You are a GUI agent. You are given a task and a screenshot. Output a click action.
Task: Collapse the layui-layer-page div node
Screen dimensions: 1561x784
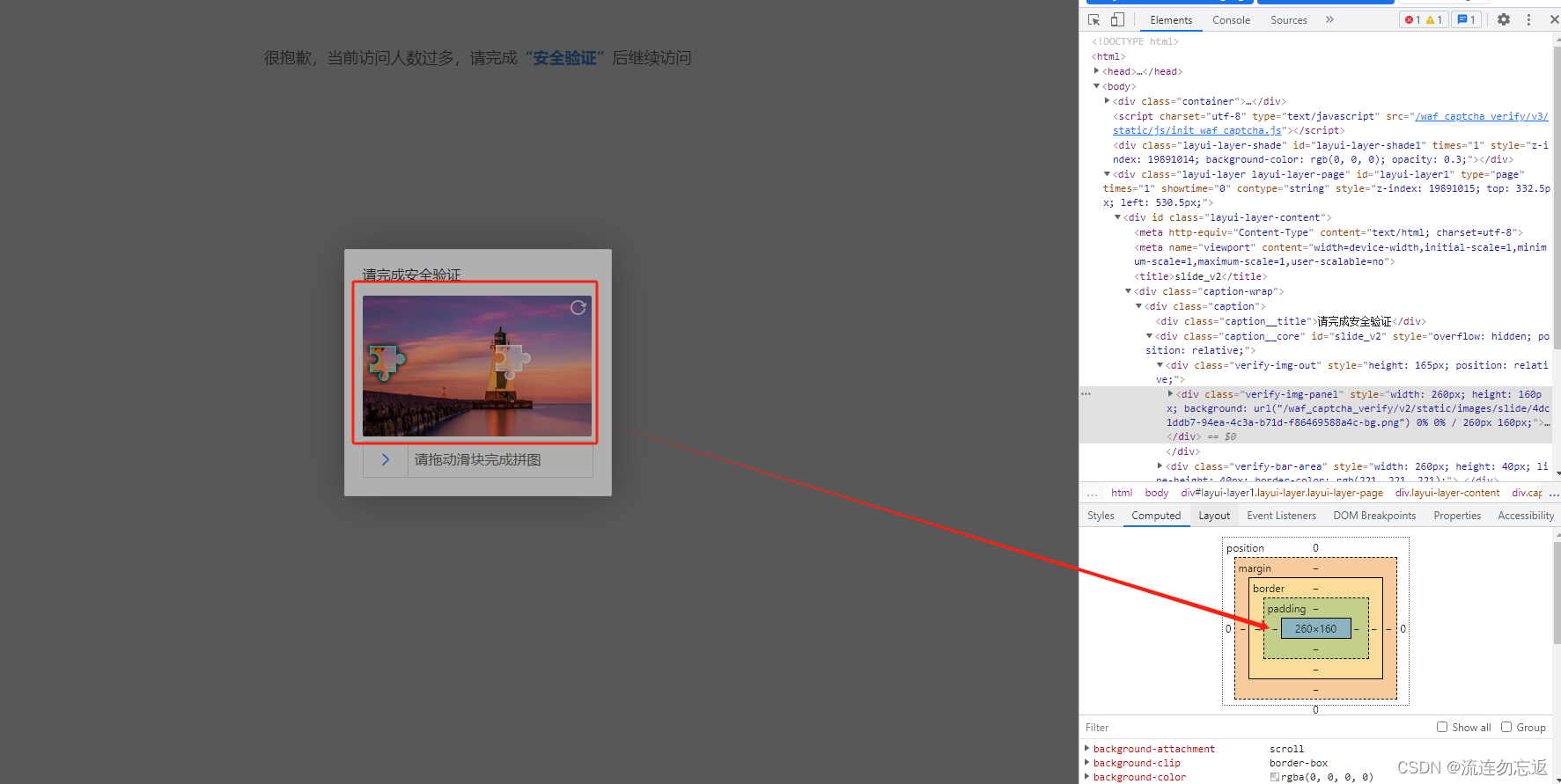click(1107, 174)
